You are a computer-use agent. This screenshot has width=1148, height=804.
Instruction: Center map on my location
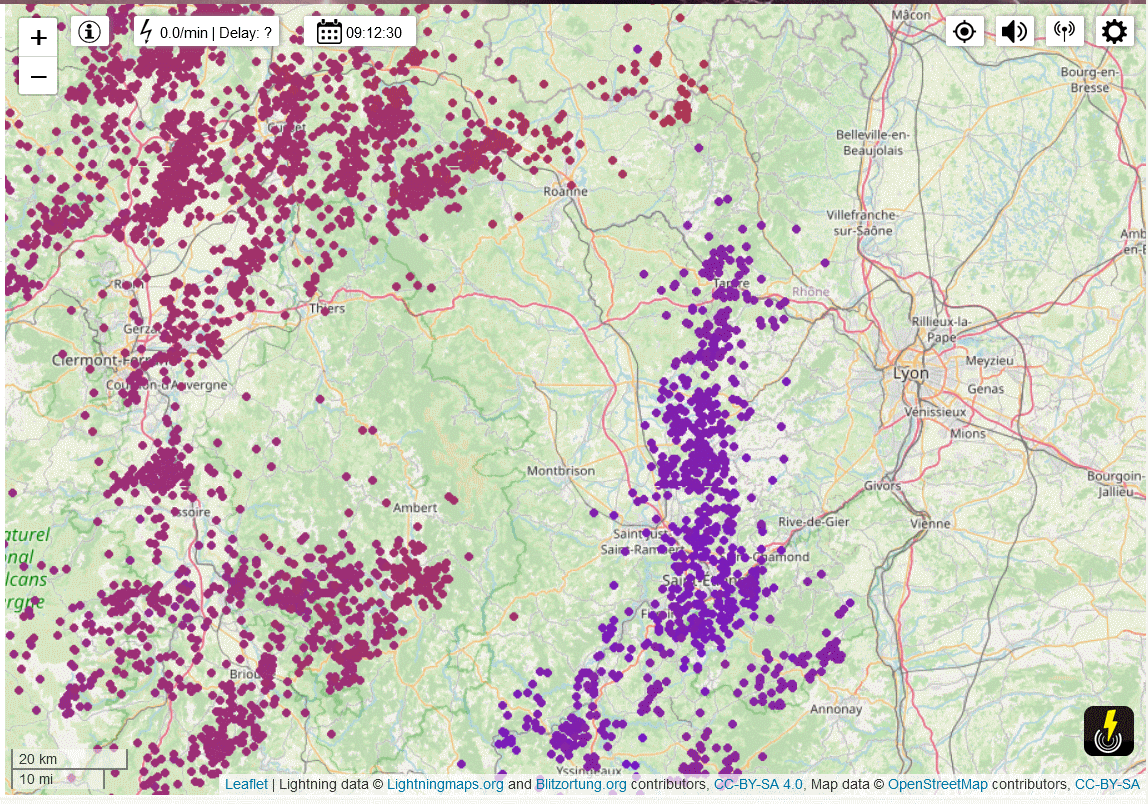click(x=964, y=31)
